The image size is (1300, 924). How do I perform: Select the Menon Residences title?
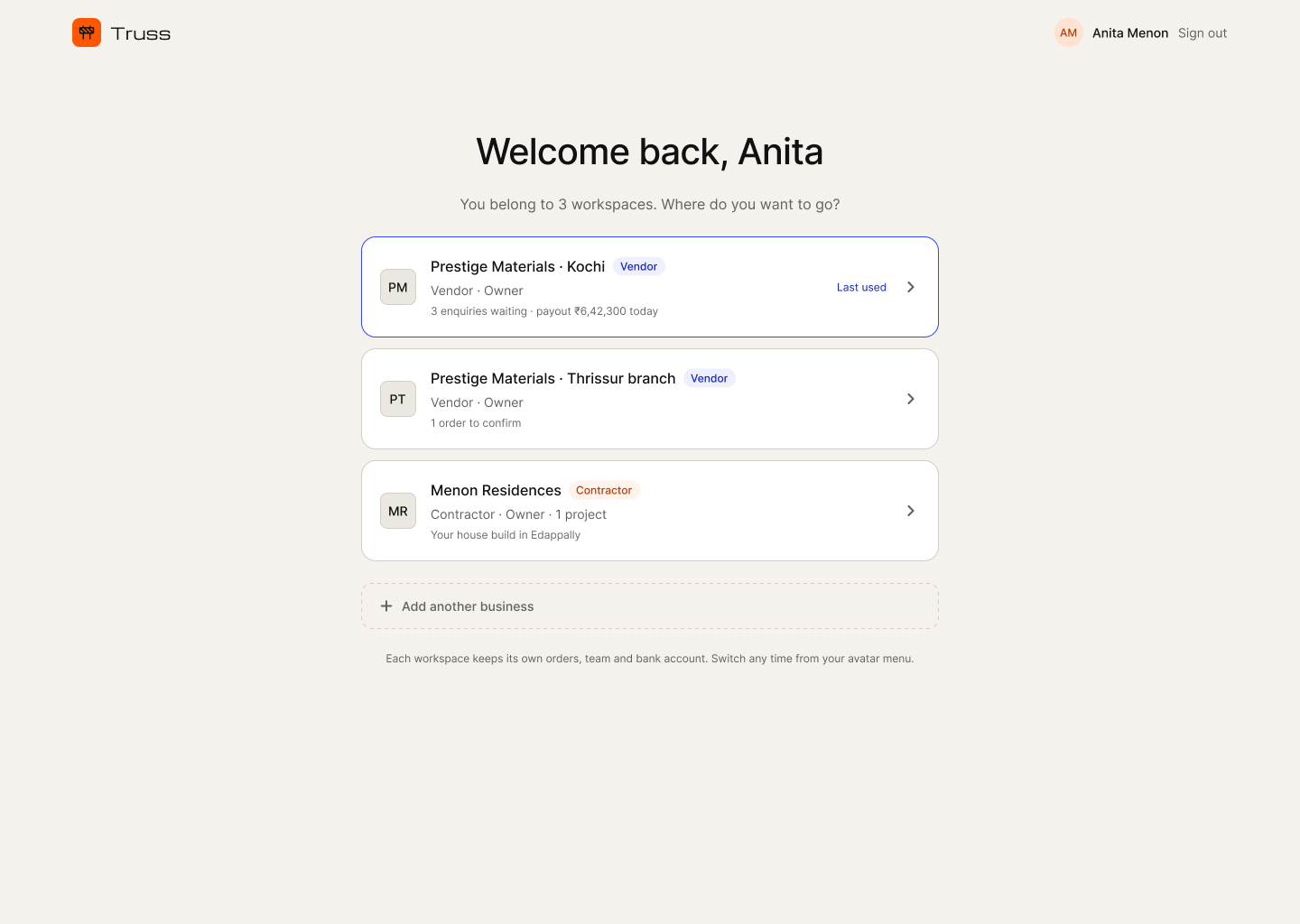[x=496, y=490]
